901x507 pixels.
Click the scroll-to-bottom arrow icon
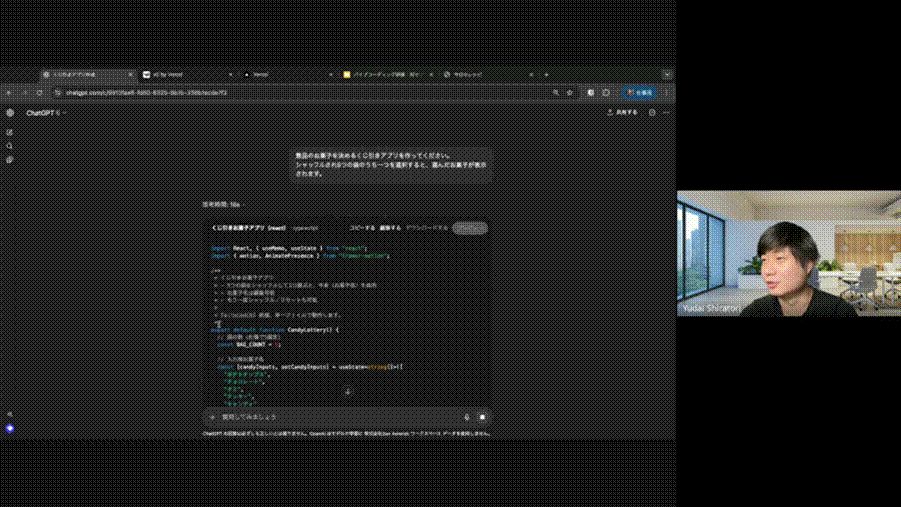348,392
